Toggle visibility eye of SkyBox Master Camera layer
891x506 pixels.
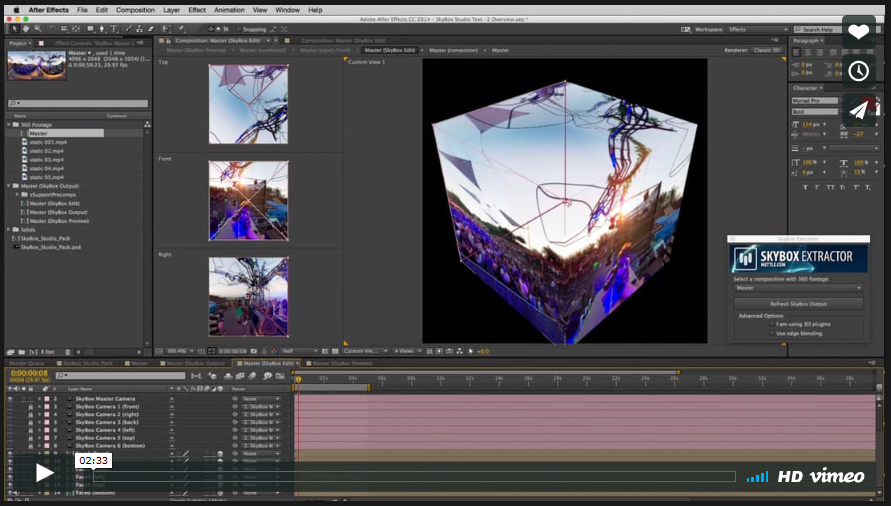[x=10, y=399]
